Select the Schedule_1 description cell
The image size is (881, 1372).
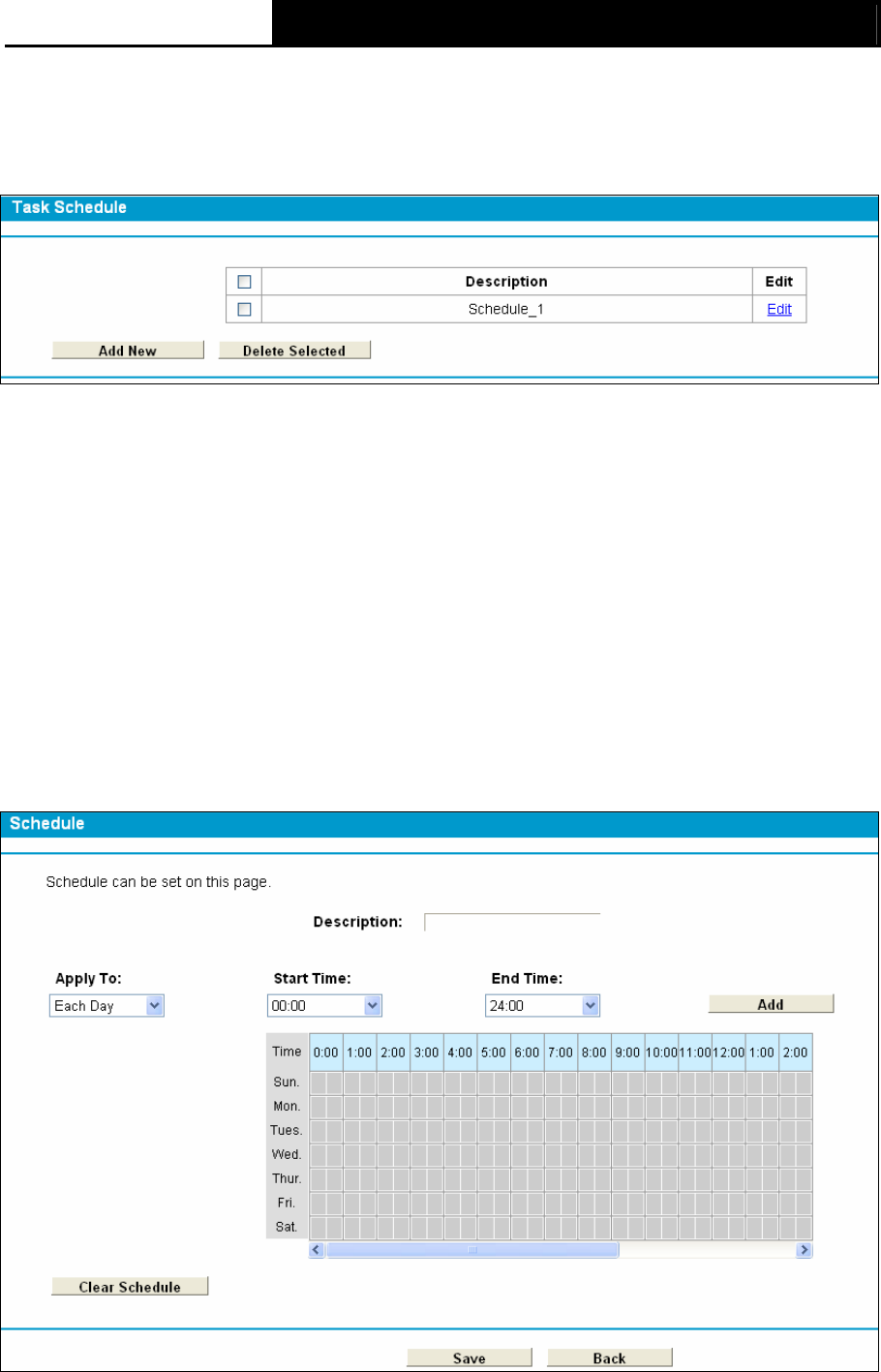[x=506, y=309]
